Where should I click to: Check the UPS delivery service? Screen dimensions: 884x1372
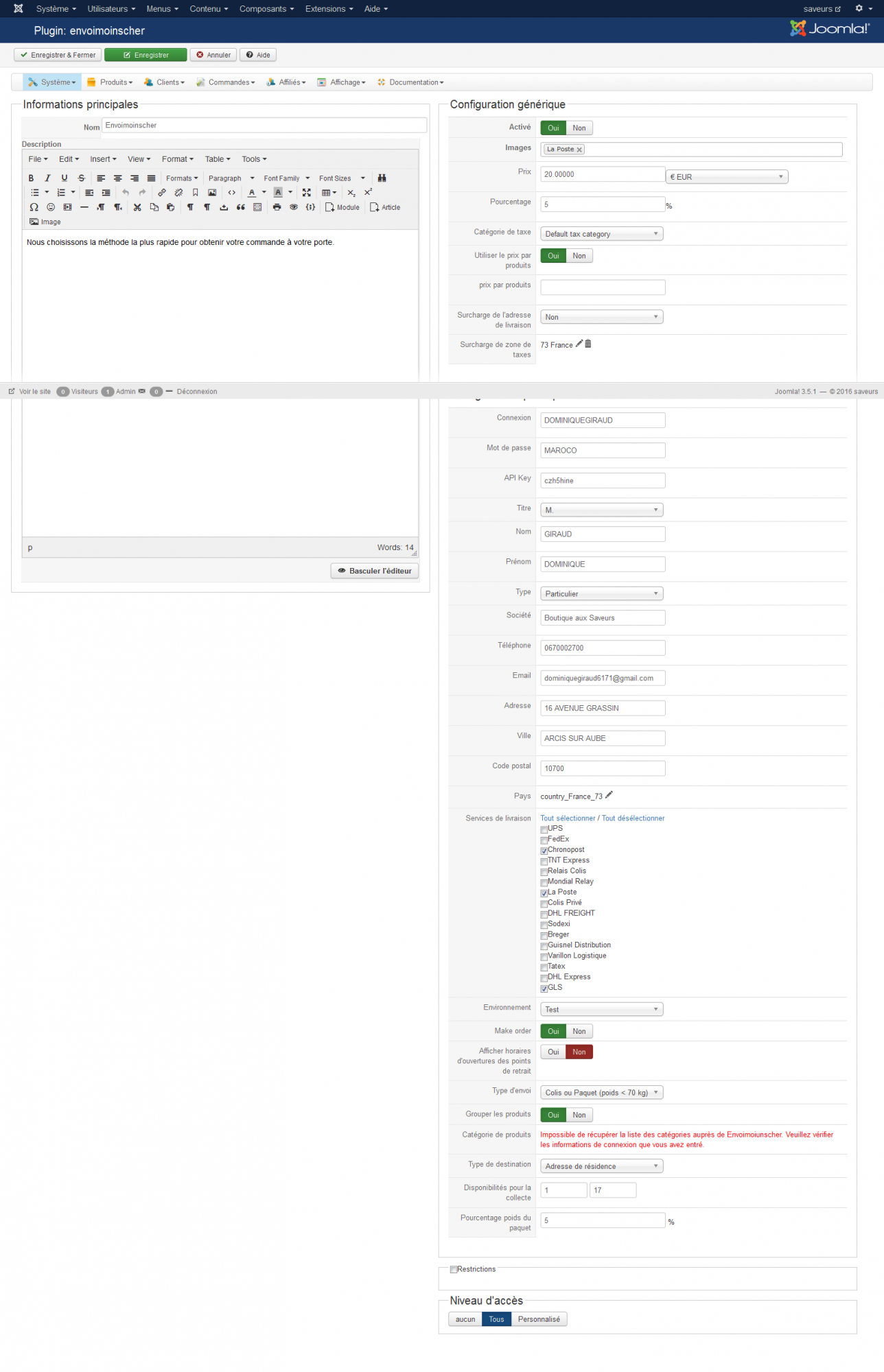544,829
